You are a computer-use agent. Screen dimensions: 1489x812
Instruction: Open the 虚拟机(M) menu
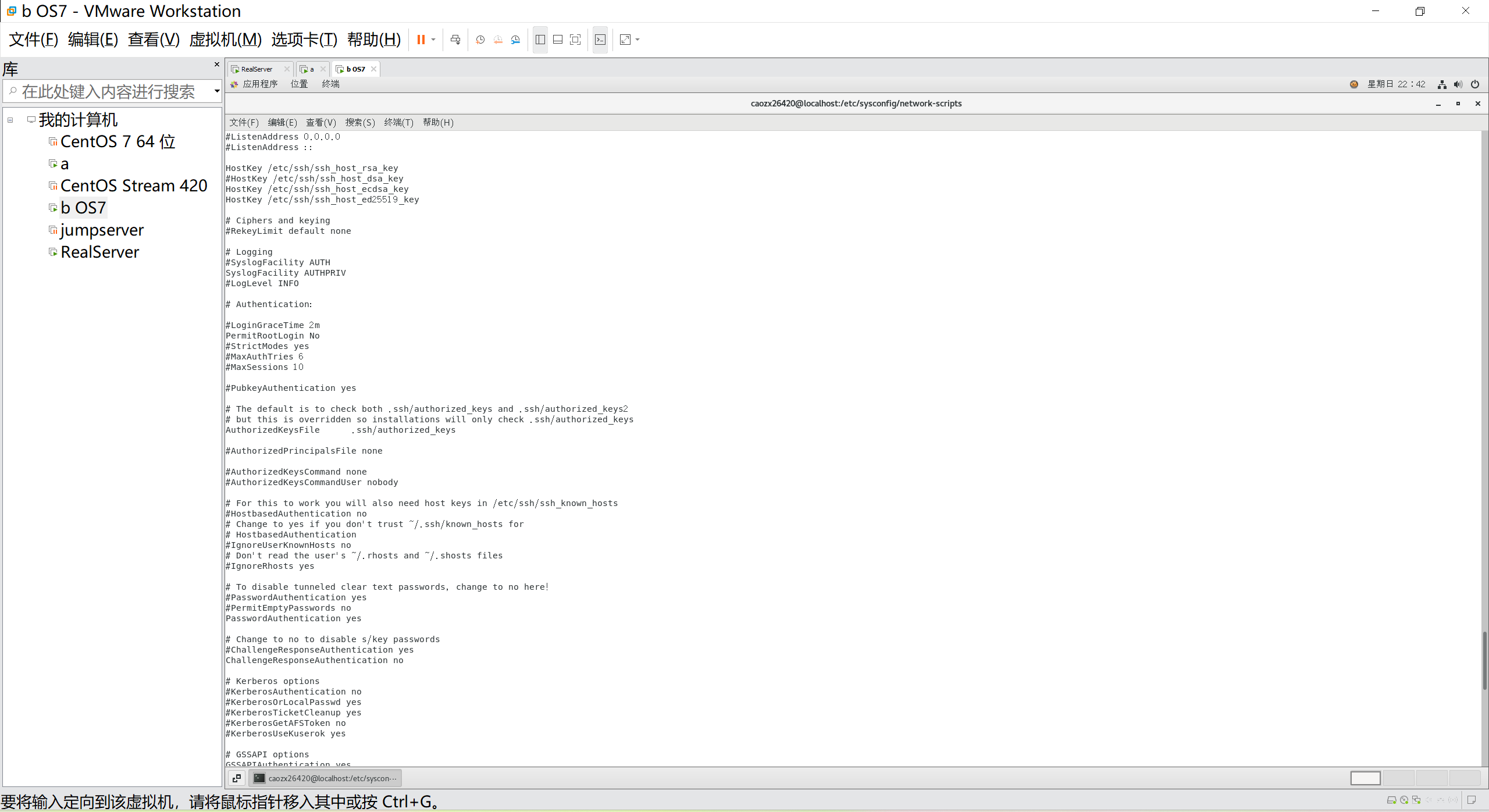(x=225, y=40)
